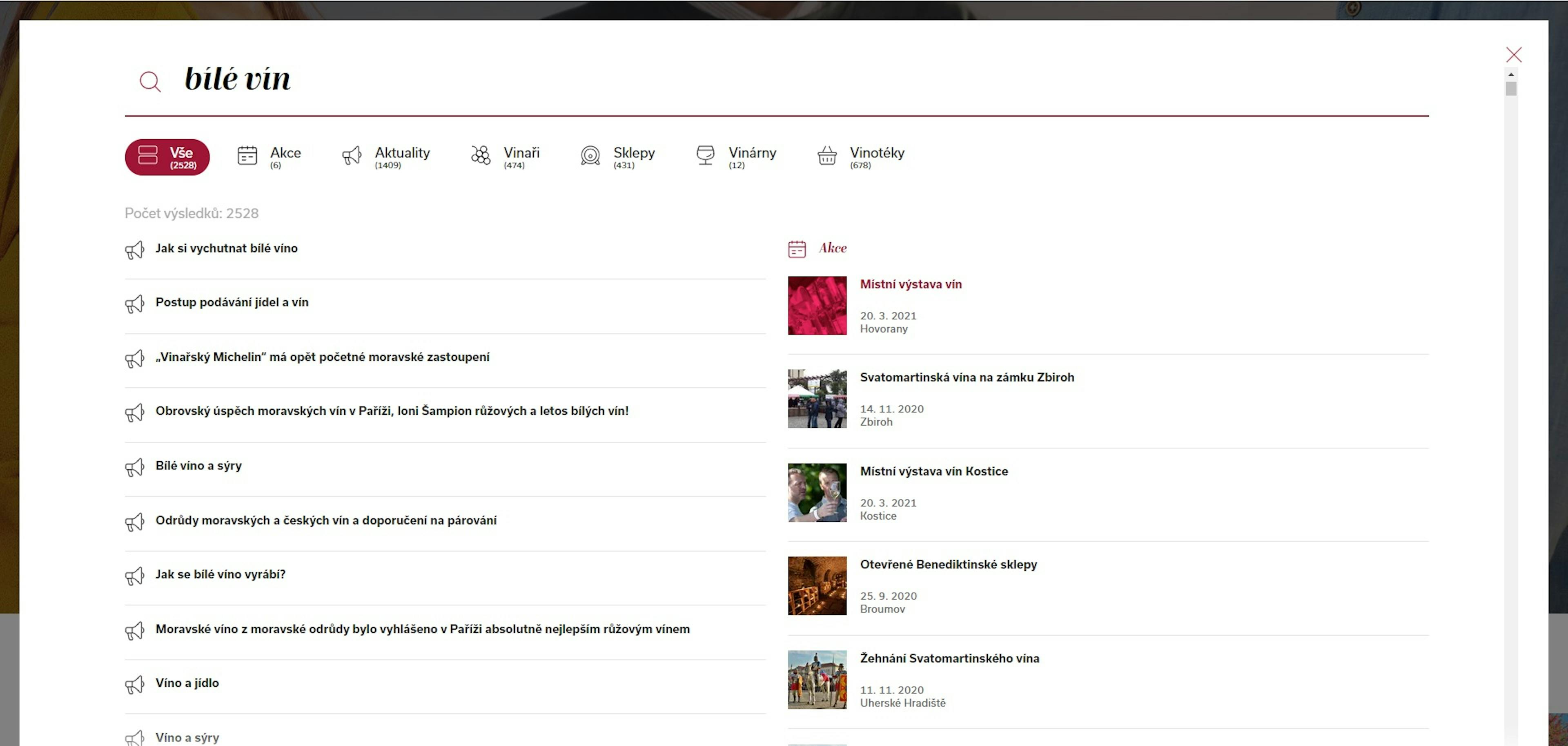The height and width of the screenshot is (746, 1568).
Task: Select the Vše filter tab
Action: [167, 157]
